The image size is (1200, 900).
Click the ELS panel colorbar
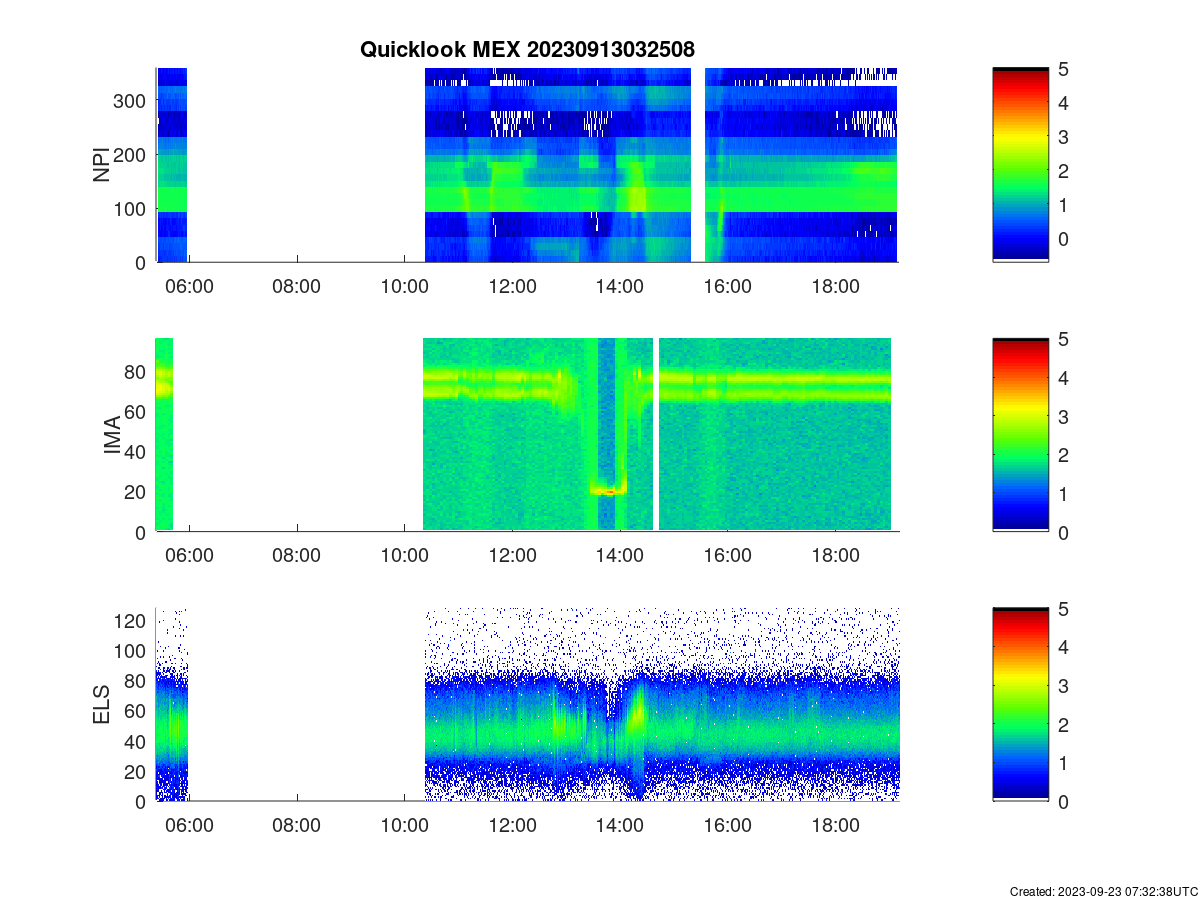pyautogui.click(x=1020, y=704)
